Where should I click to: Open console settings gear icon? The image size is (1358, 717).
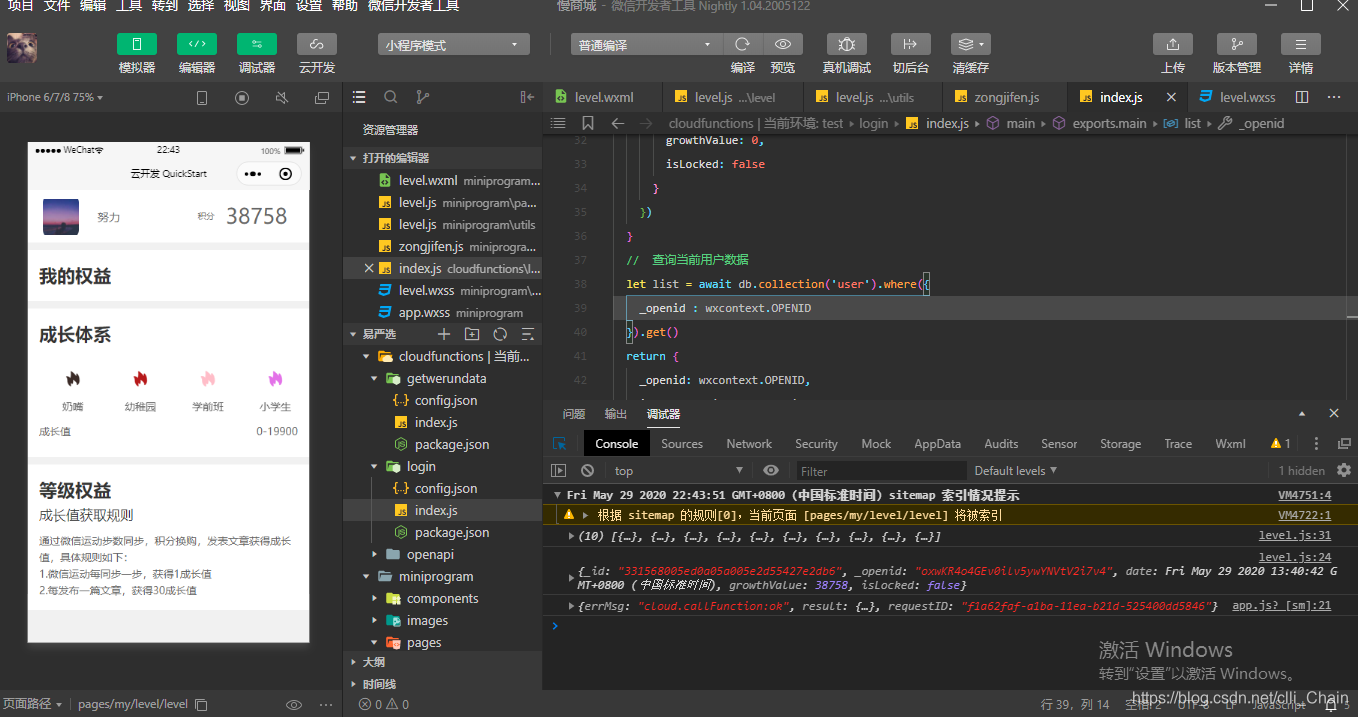[x=1343, y=470]
